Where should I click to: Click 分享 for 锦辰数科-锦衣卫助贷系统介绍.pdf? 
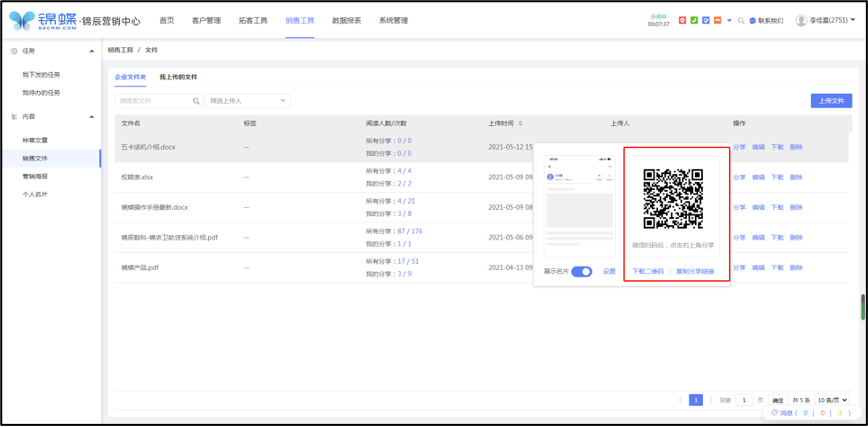tap(739, 238)
